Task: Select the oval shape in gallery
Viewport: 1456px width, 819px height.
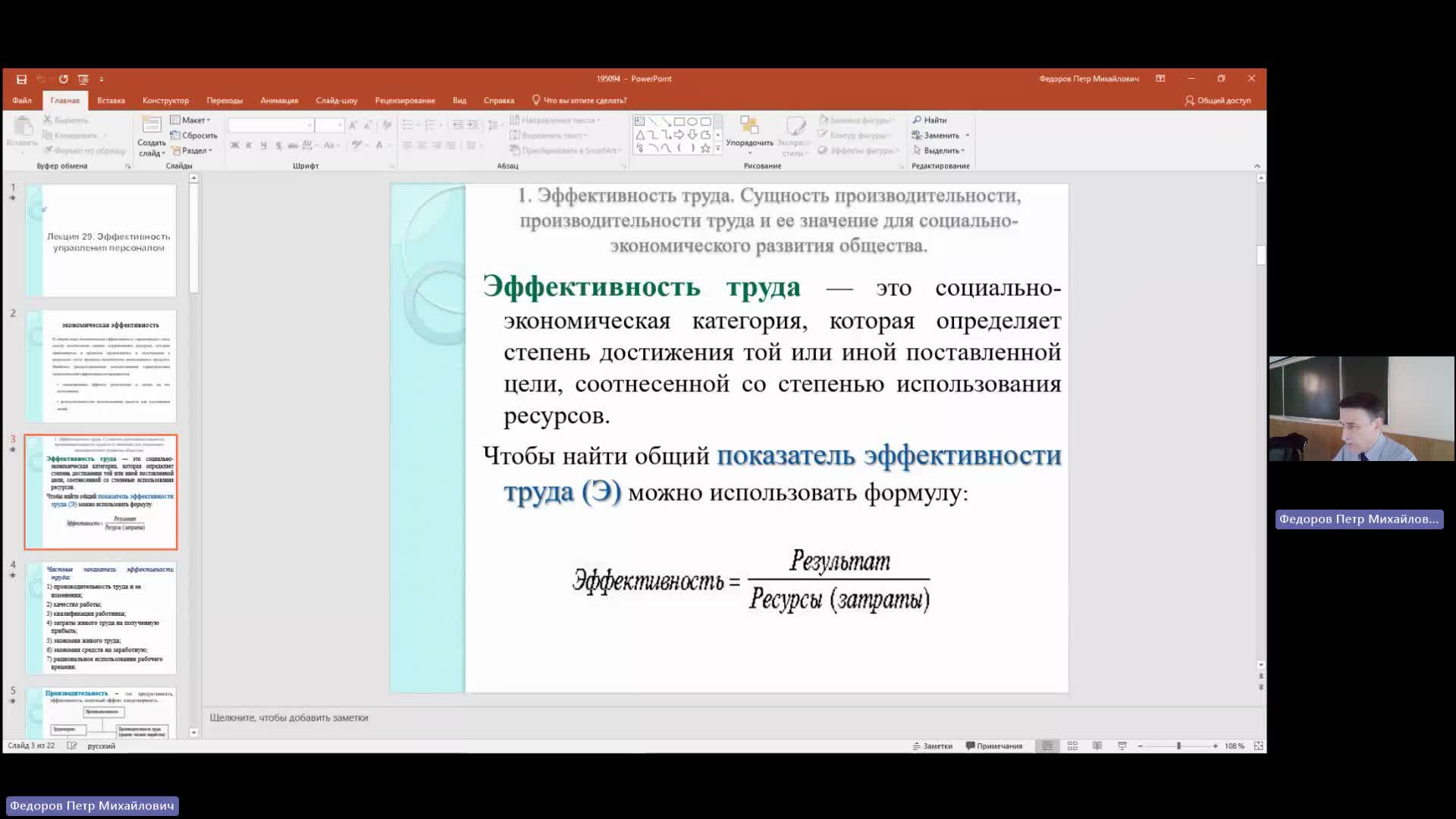Action: coord(692,121)
